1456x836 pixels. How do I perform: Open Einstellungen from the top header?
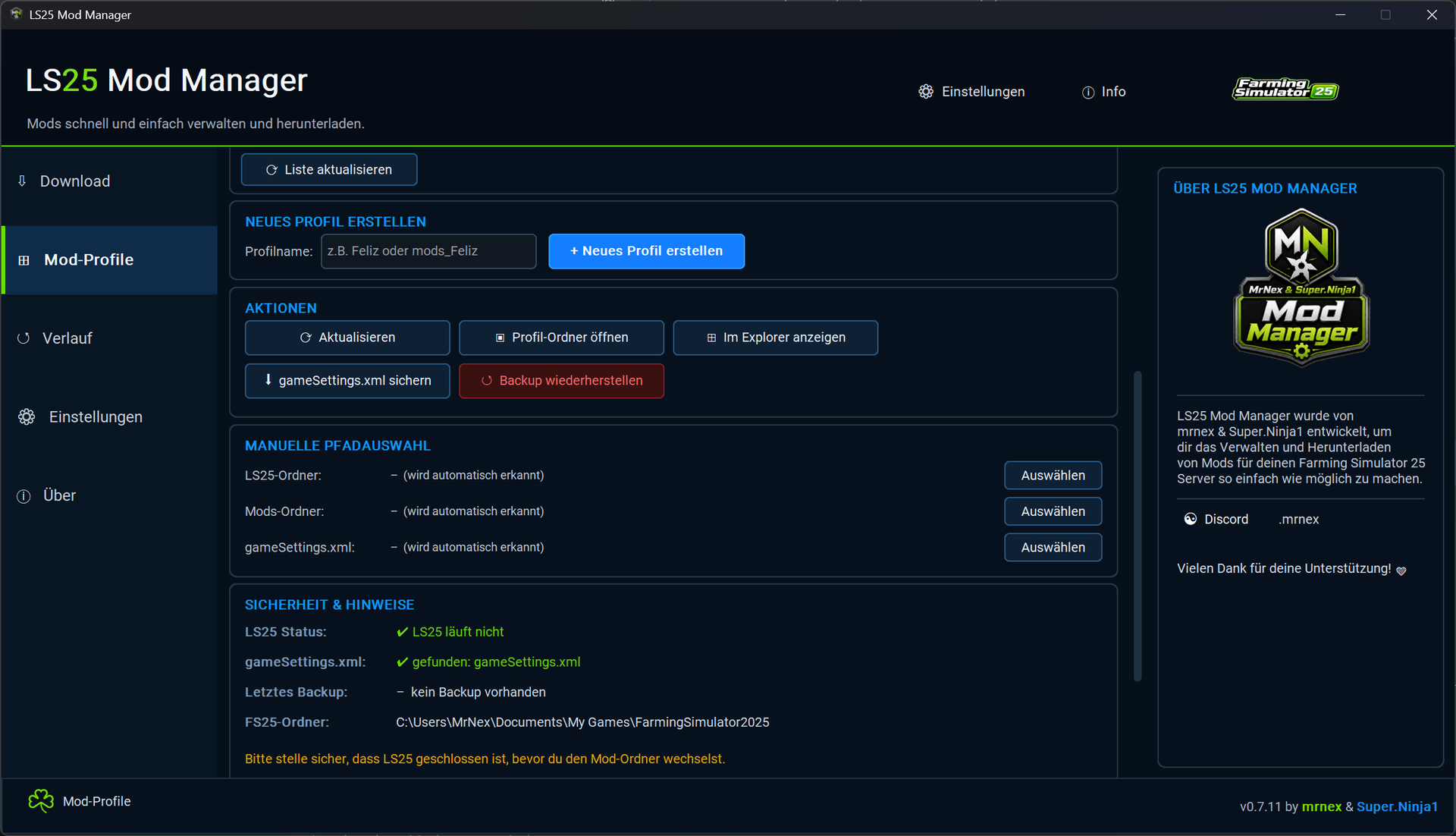point(971,92)
